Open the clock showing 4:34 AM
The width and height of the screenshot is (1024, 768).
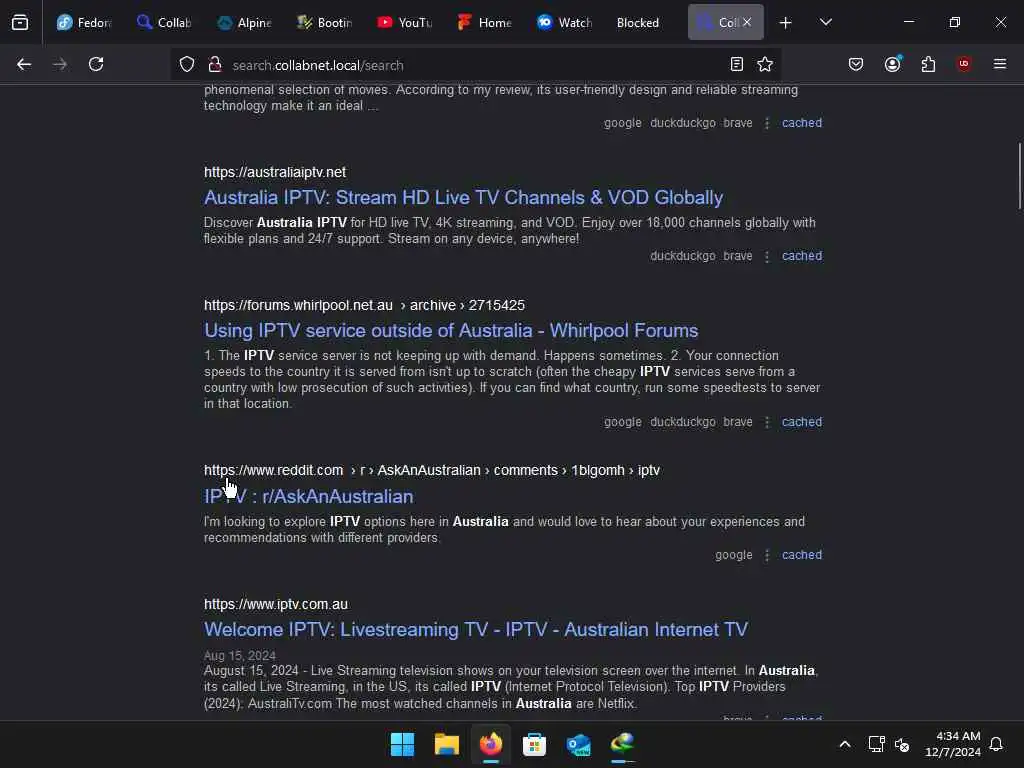click(x=952, y=744)
